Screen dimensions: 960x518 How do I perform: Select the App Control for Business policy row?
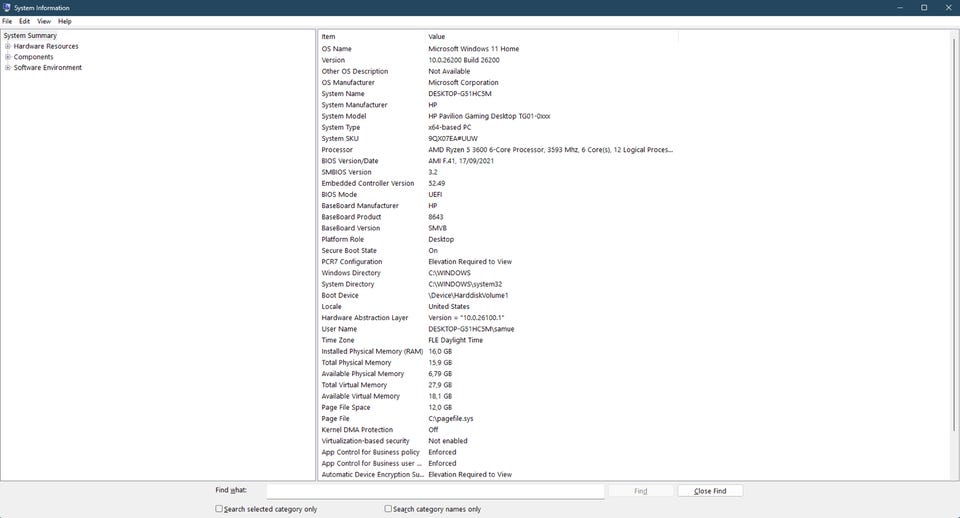[x=498, y=452]
